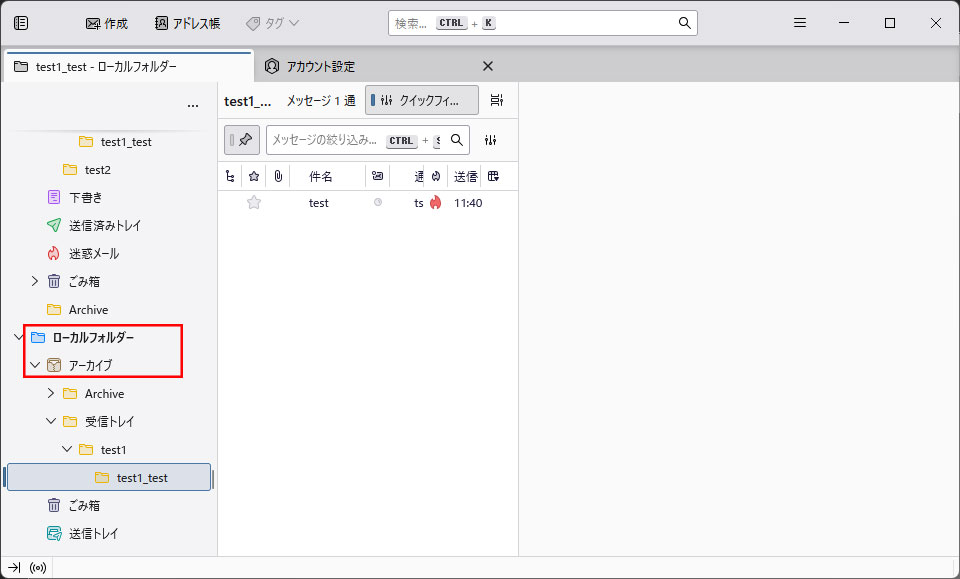Toggle the クイックフィルター quick filter bar
Image resolution: width=960 pixels, height=579 pixels.
coord(422,100)
